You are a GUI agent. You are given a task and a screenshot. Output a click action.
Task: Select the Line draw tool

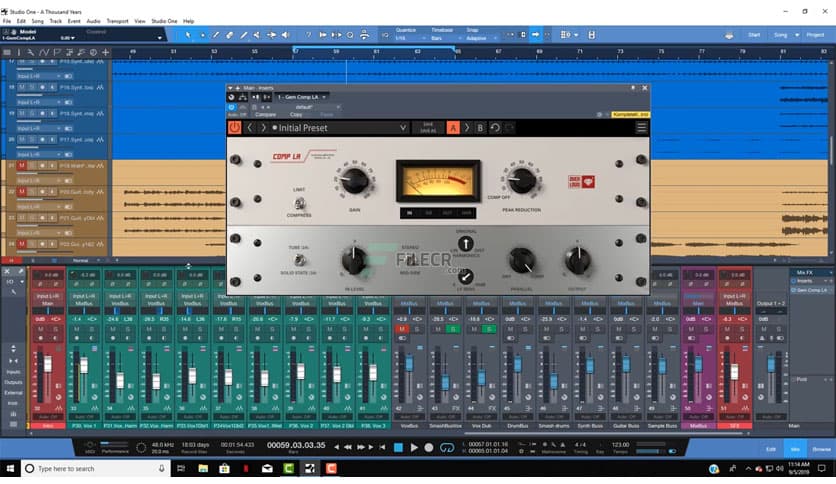coord(244,35)
